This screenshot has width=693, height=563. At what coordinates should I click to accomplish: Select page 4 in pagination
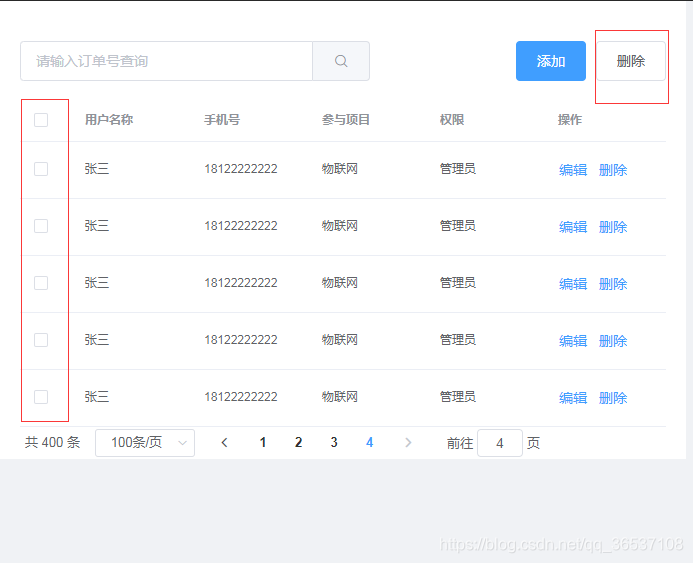coord(369,442)
